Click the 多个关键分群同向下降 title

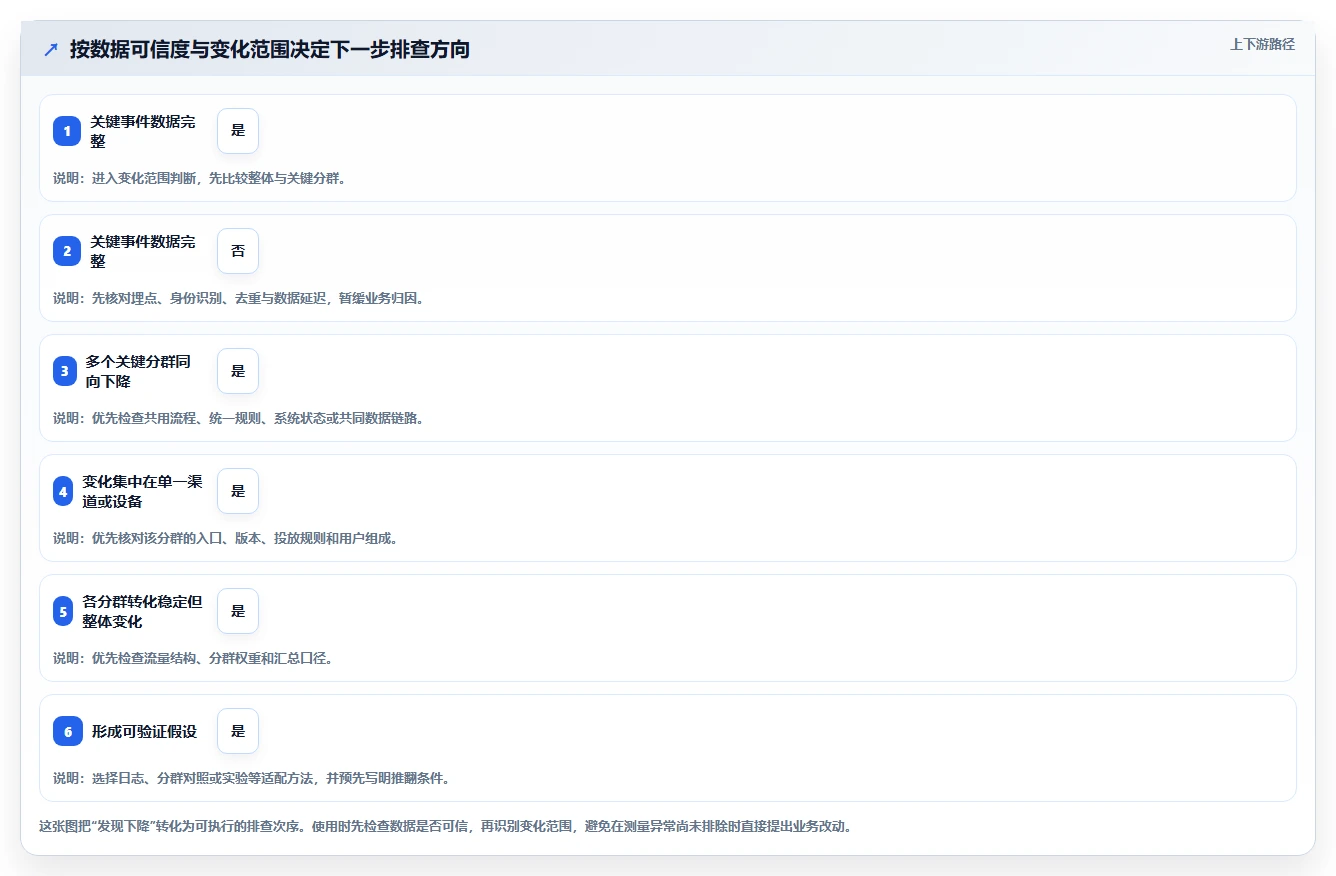pos(138,371)
